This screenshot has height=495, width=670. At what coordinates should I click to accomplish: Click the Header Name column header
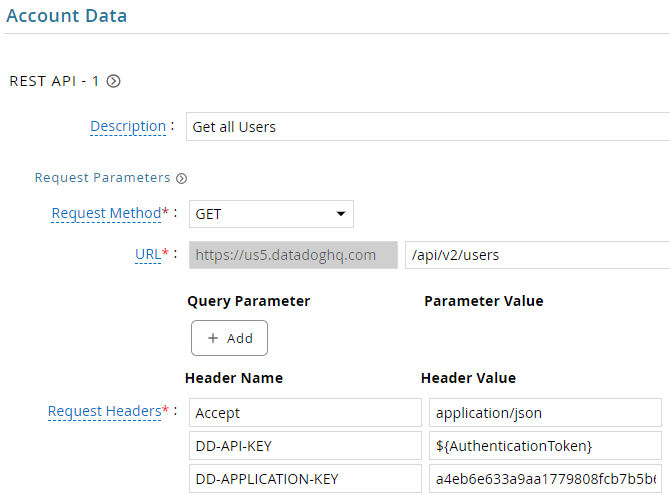click(x=234, y=378)
